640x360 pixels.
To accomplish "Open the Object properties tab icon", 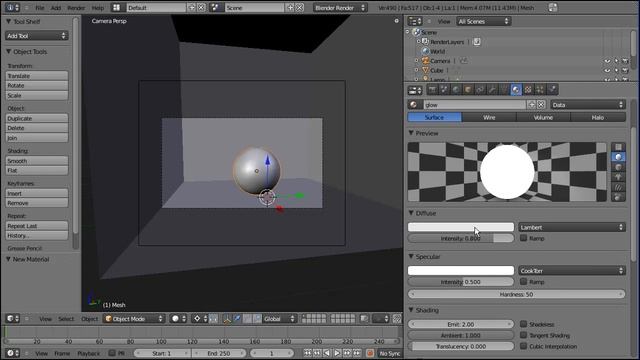I will point(468,89).
